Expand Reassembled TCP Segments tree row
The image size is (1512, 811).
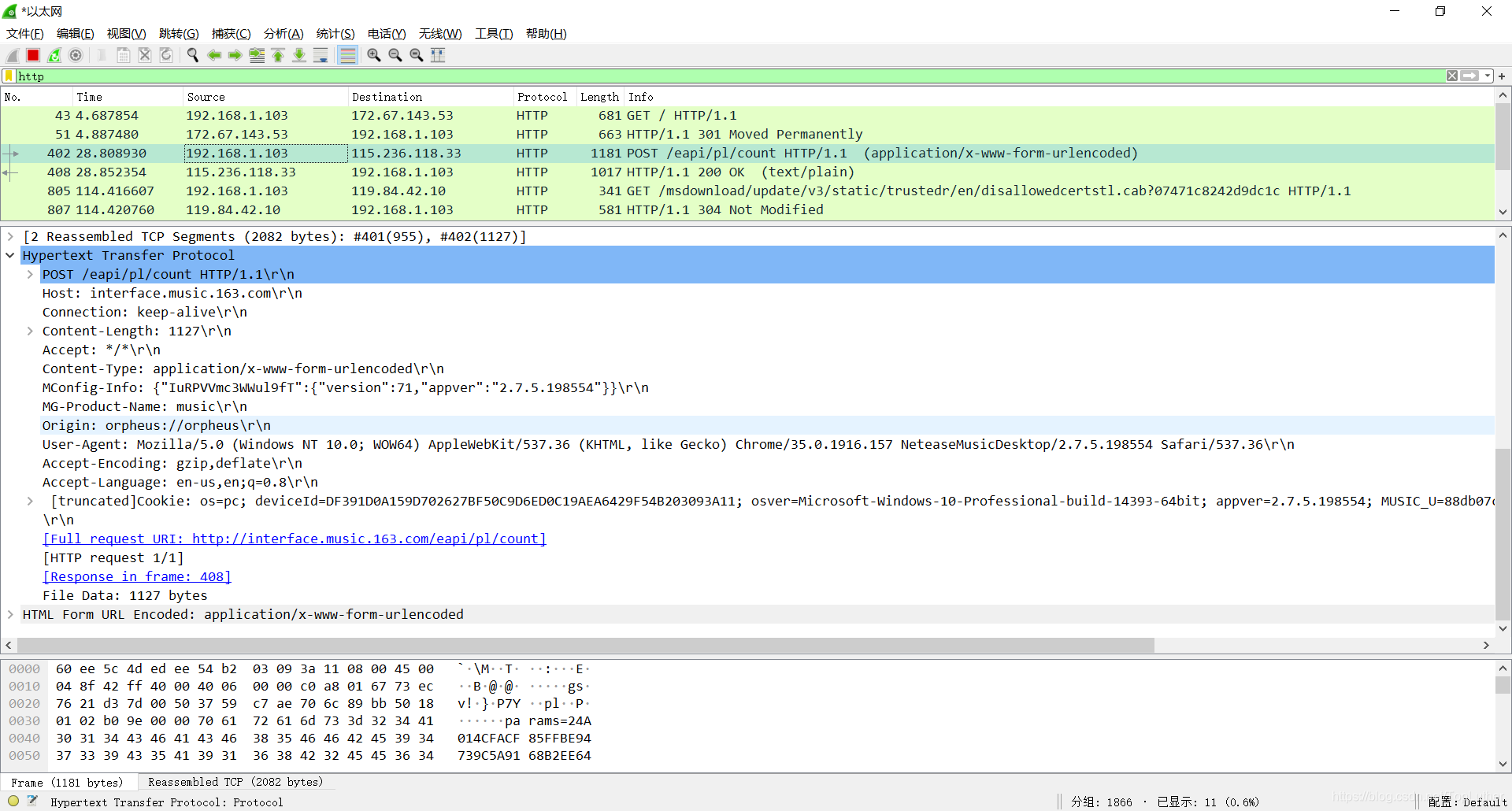pos(10,236)
